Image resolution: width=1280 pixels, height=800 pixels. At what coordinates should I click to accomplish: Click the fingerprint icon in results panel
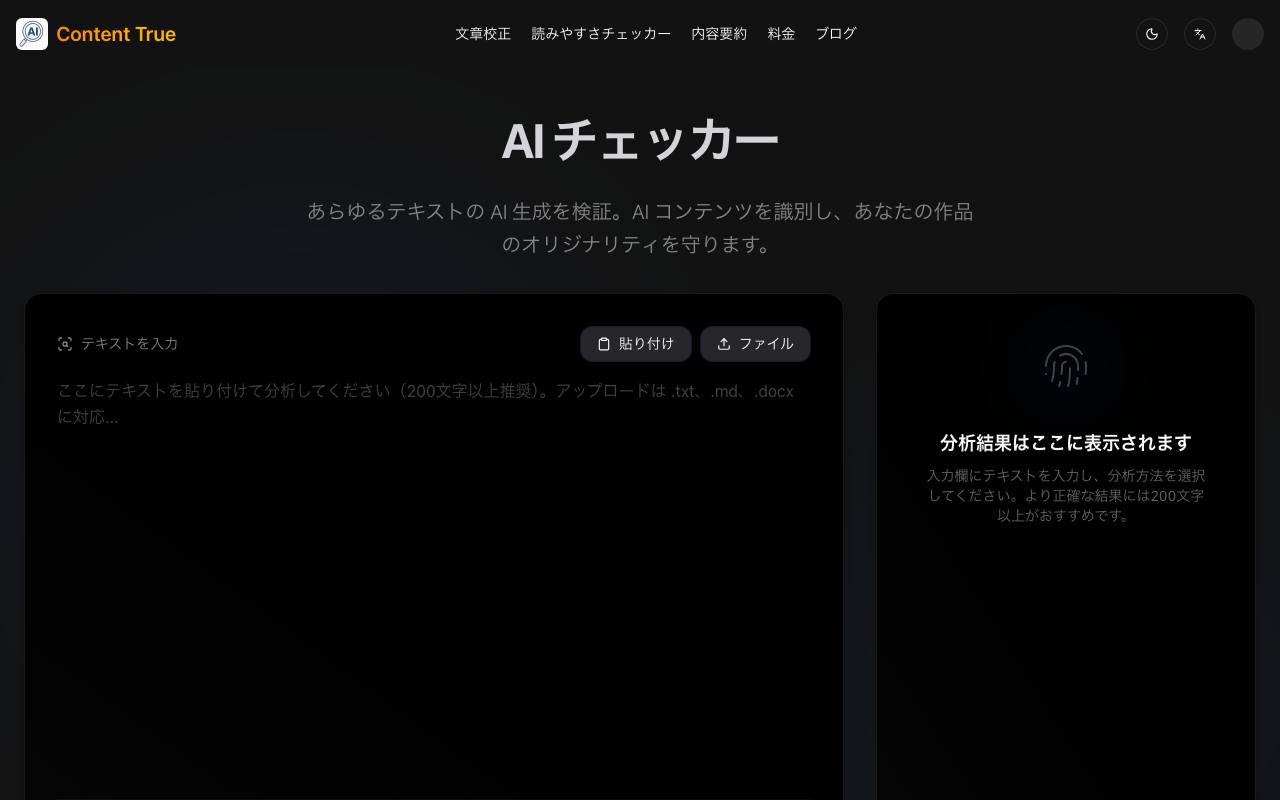point(1066,367)
